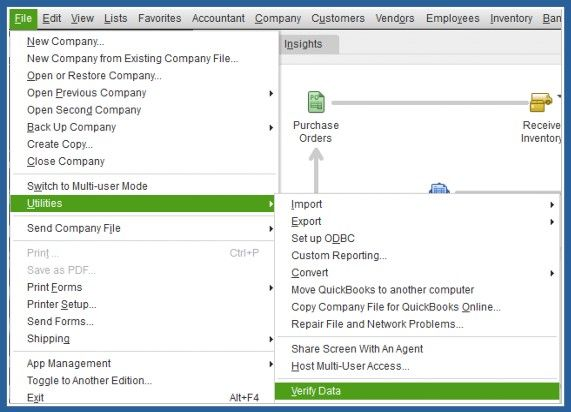Image resolution: width=571 pixels, height=412 pixels.
Task: Open the Company menu
Action: [x=278, y=18]
